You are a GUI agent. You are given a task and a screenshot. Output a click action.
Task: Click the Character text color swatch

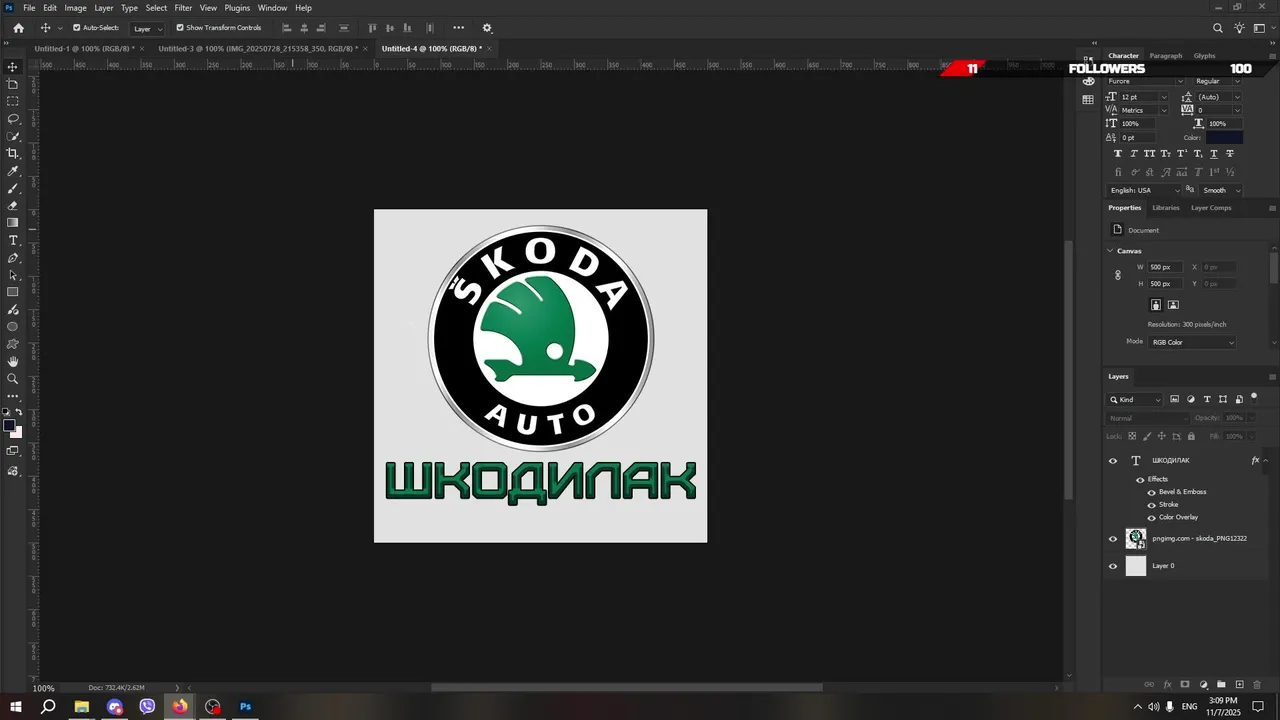click(x=1224, y=137)
